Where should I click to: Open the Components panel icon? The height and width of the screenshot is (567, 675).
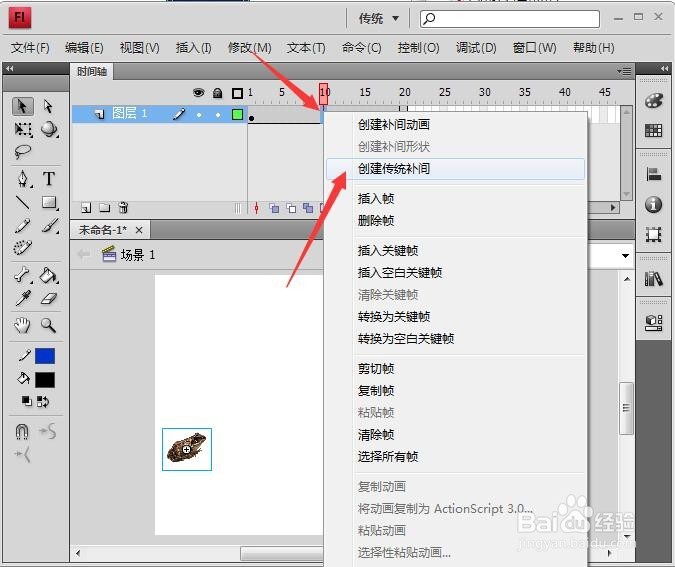click(x=653, y=322)
